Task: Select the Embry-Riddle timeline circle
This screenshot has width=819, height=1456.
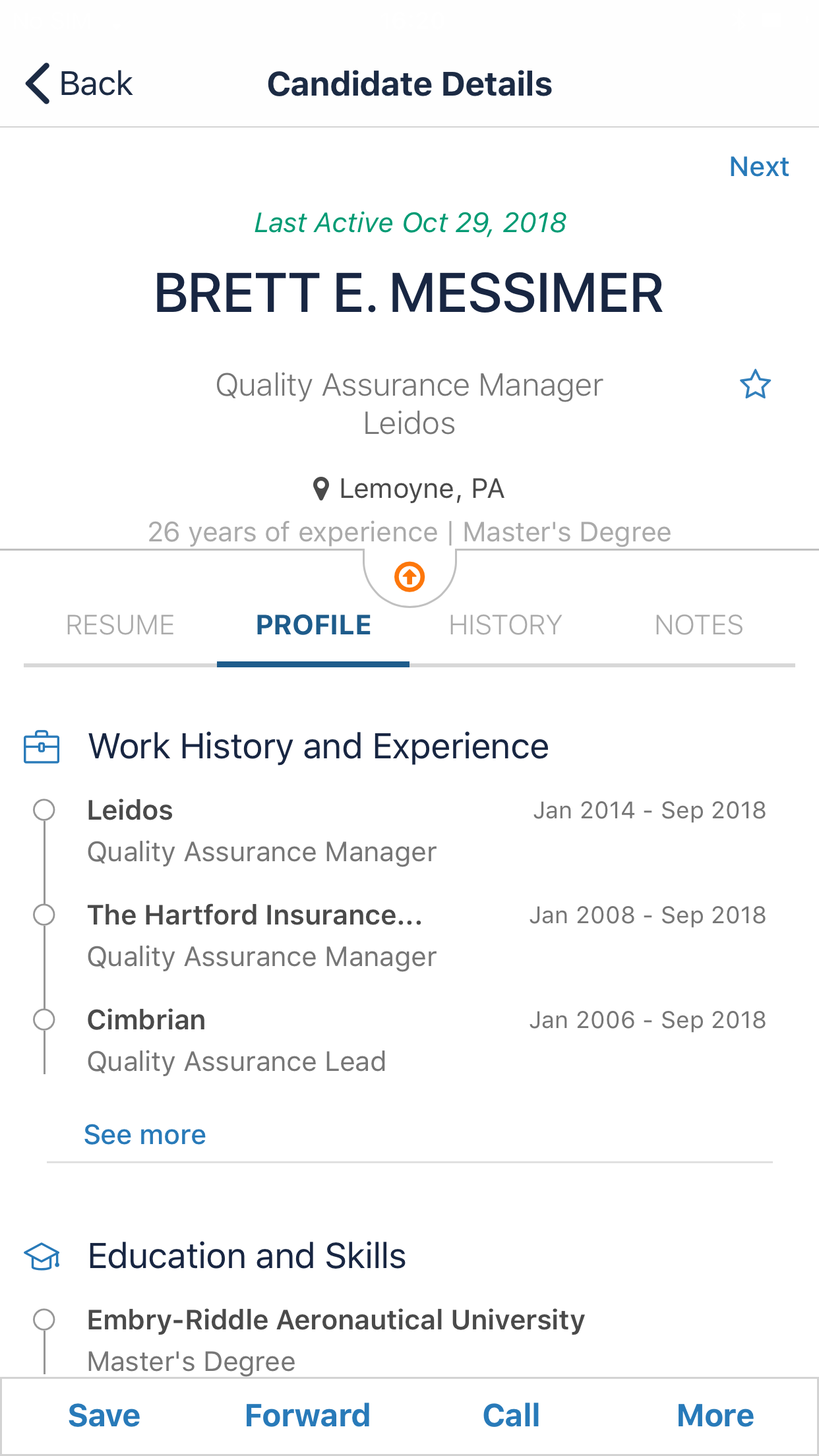Action: click(x=44, y=1319)
